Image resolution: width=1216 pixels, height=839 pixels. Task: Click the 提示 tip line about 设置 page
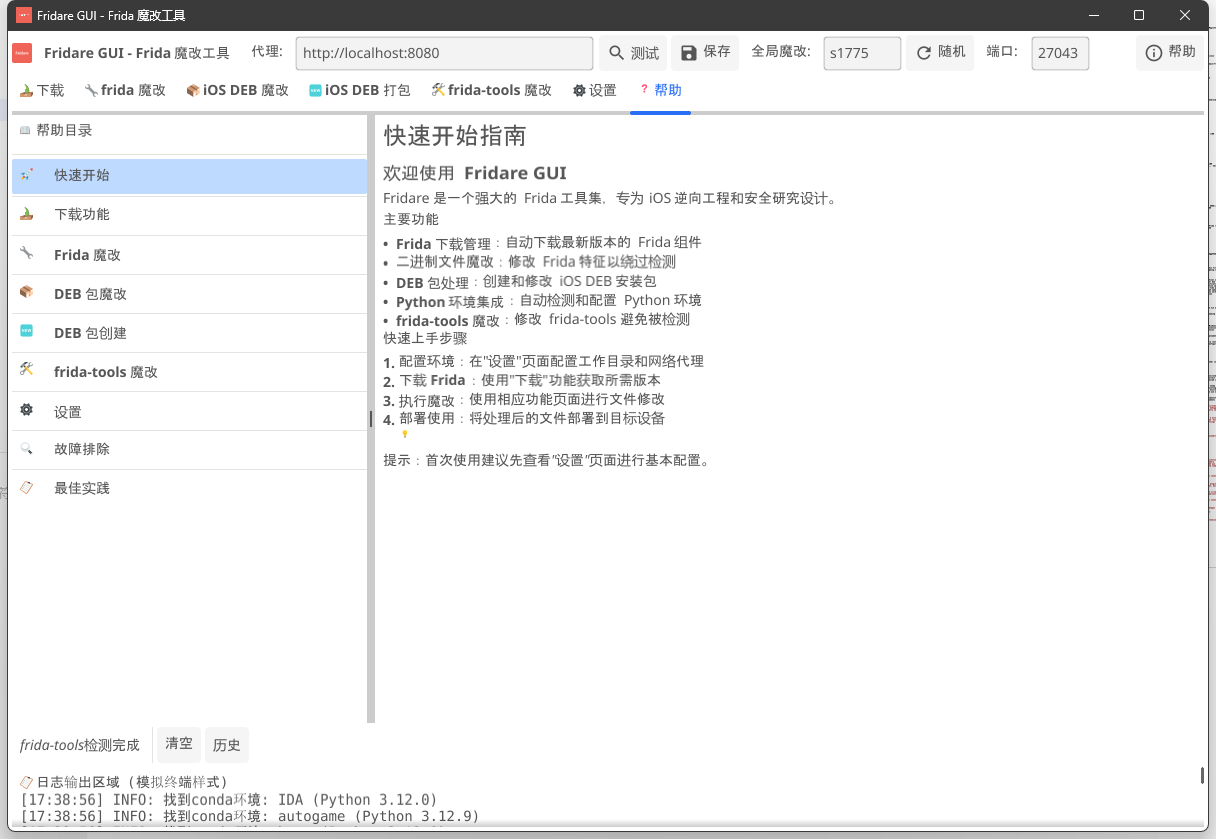547,460
